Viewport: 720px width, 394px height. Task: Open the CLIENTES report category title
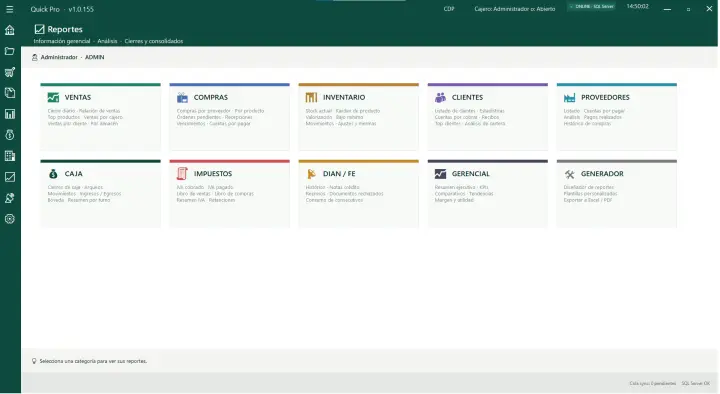coord(467,97)
